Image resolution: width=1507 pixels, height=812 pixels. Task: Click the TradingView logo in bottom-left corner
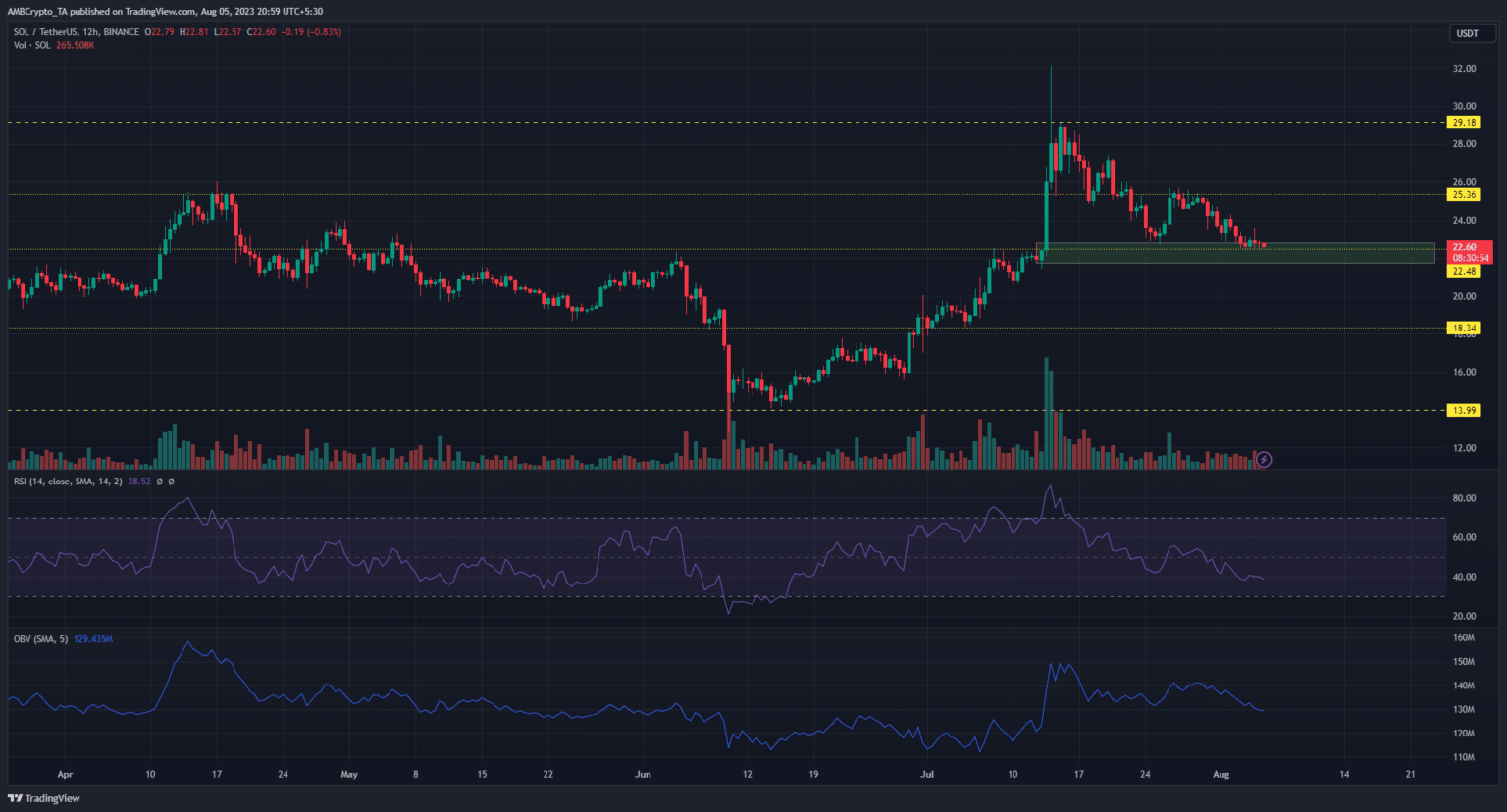pos(44,798)
